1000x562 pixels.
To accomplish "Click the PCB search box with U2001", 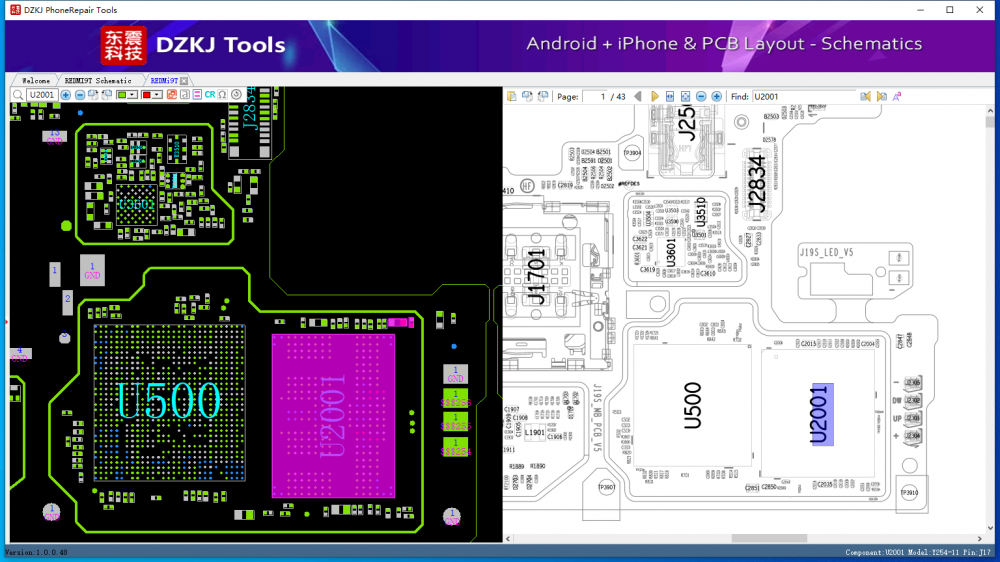I will 42,95.
